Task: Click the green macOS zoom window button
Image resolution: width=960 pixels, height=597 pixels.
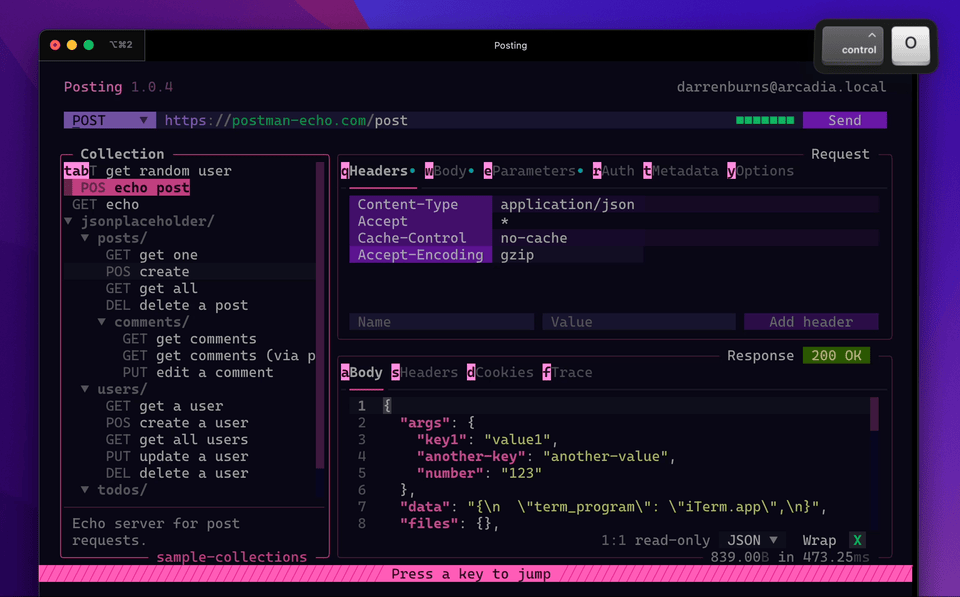Action: point(89,45)
